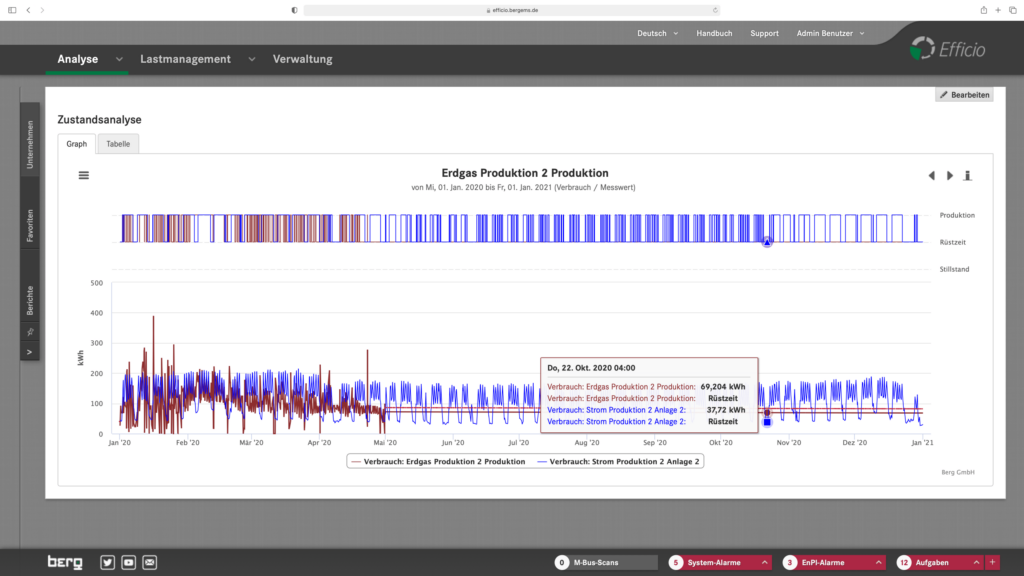Open the chart hamburger menu

pos(84,175)
